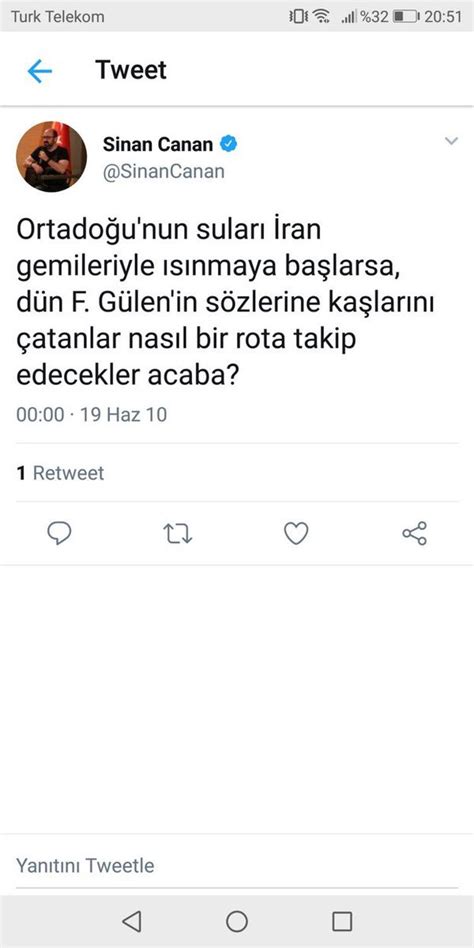Tap the Yanıtını Tweetle reply field
474x948 pixels.
point(237,866)
